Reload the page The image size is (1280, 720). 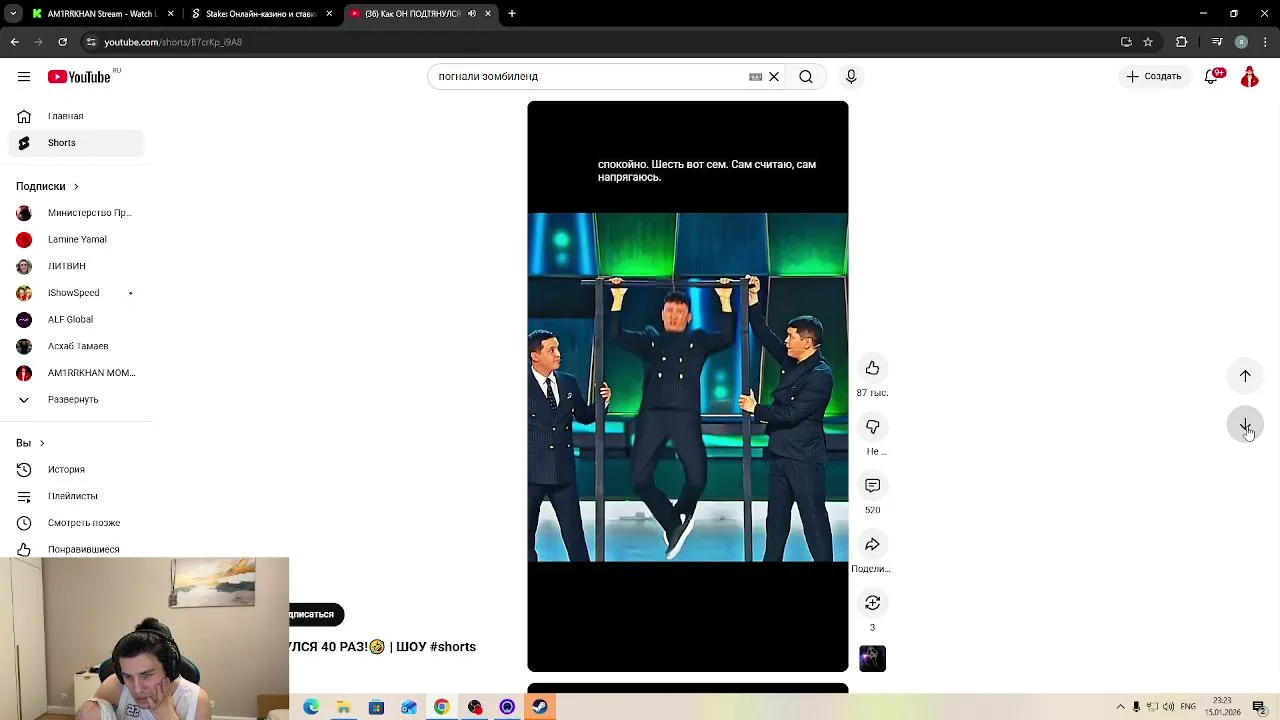click(x=62, y=42)
